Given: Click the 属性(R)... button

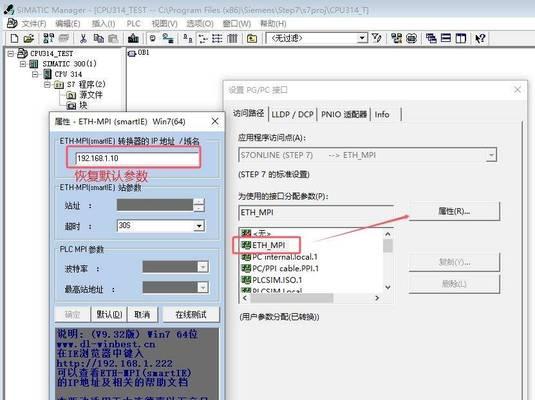Looking at the screenshot, I should 454,212.
